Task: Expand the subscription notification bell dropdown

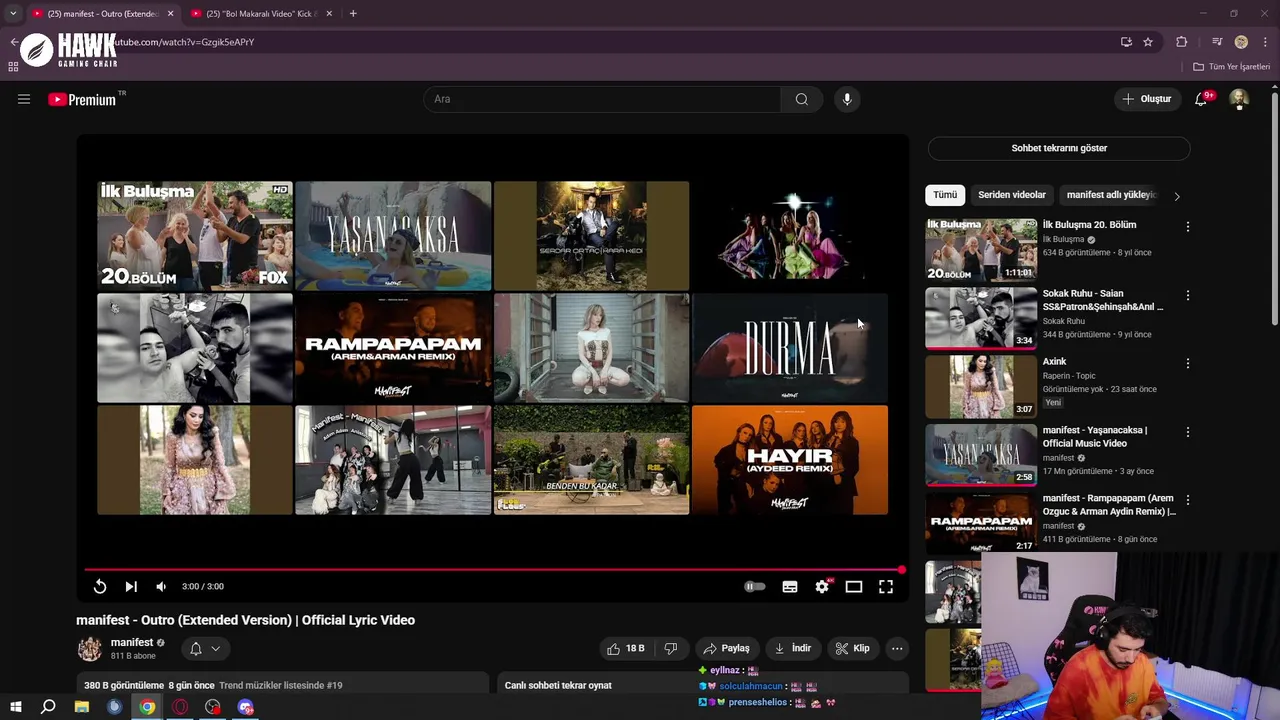Action: click(x=205, y=649)
